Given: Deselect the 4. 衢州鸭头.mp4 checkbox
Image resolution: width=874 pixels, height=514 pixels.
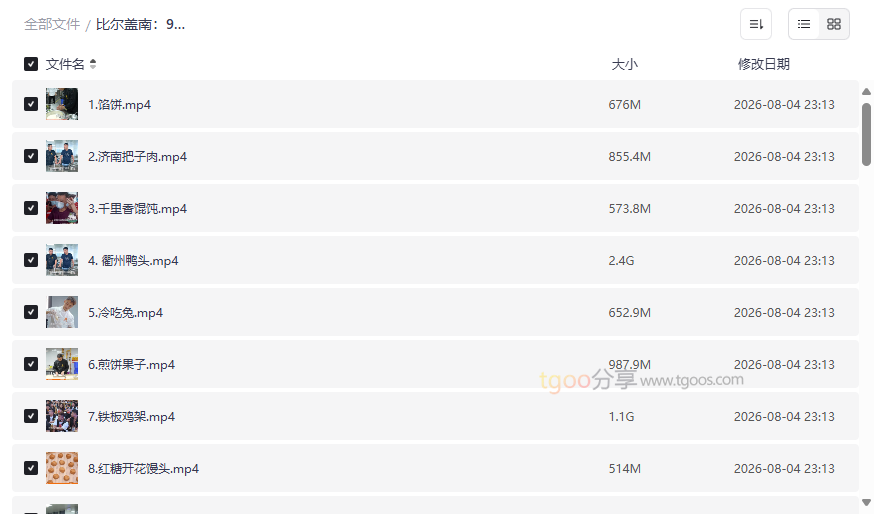Looking at the screenshot, I should [x=31, y=260].
